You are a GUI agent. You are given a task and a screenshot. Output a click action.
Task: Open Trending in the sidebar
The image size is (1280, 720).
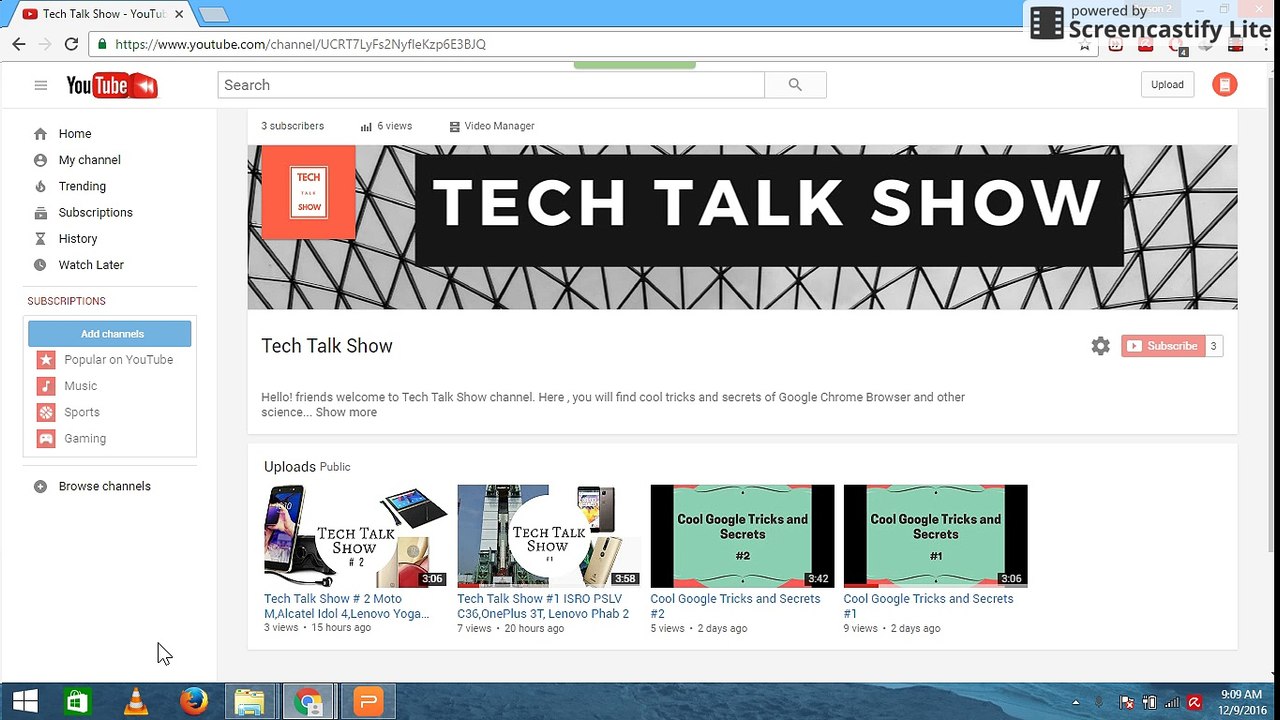click(82, 186)
